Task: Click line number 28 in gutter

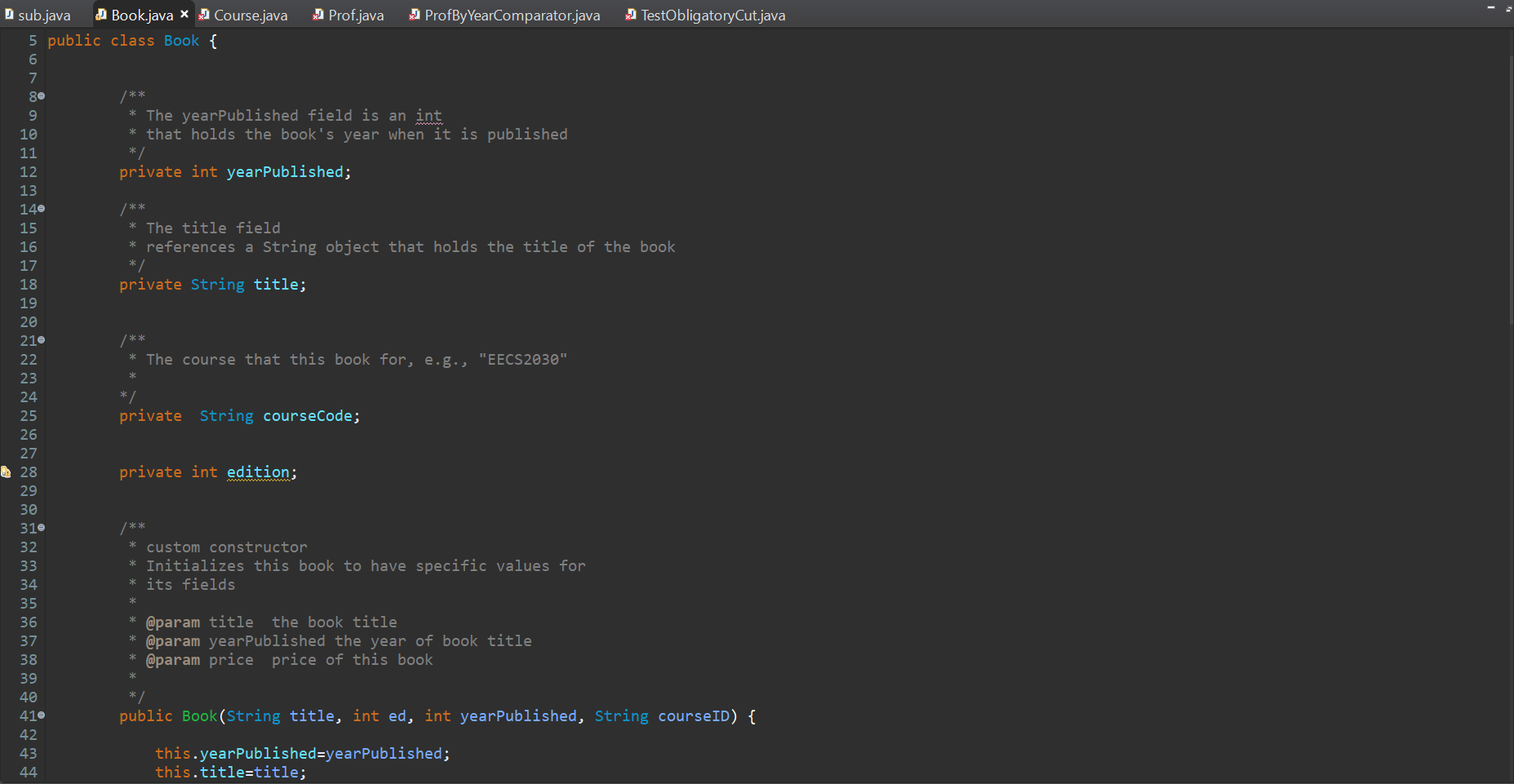Action: pos(29,472)
